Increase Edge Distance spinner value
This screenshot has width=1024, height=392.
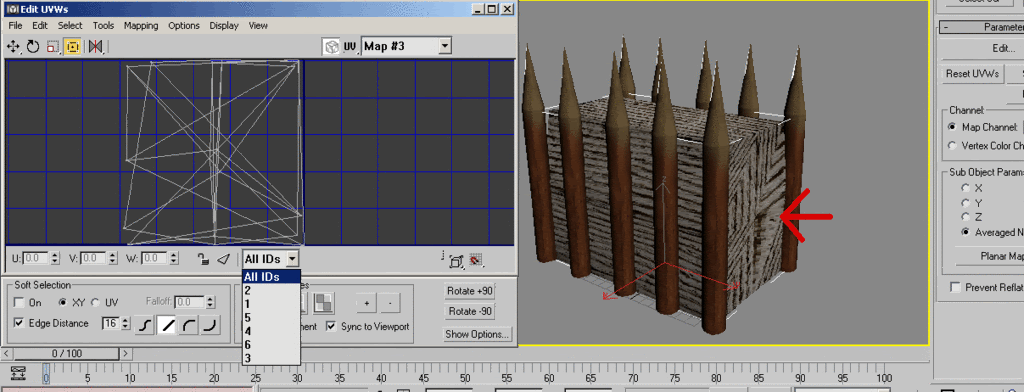[126, 320]
